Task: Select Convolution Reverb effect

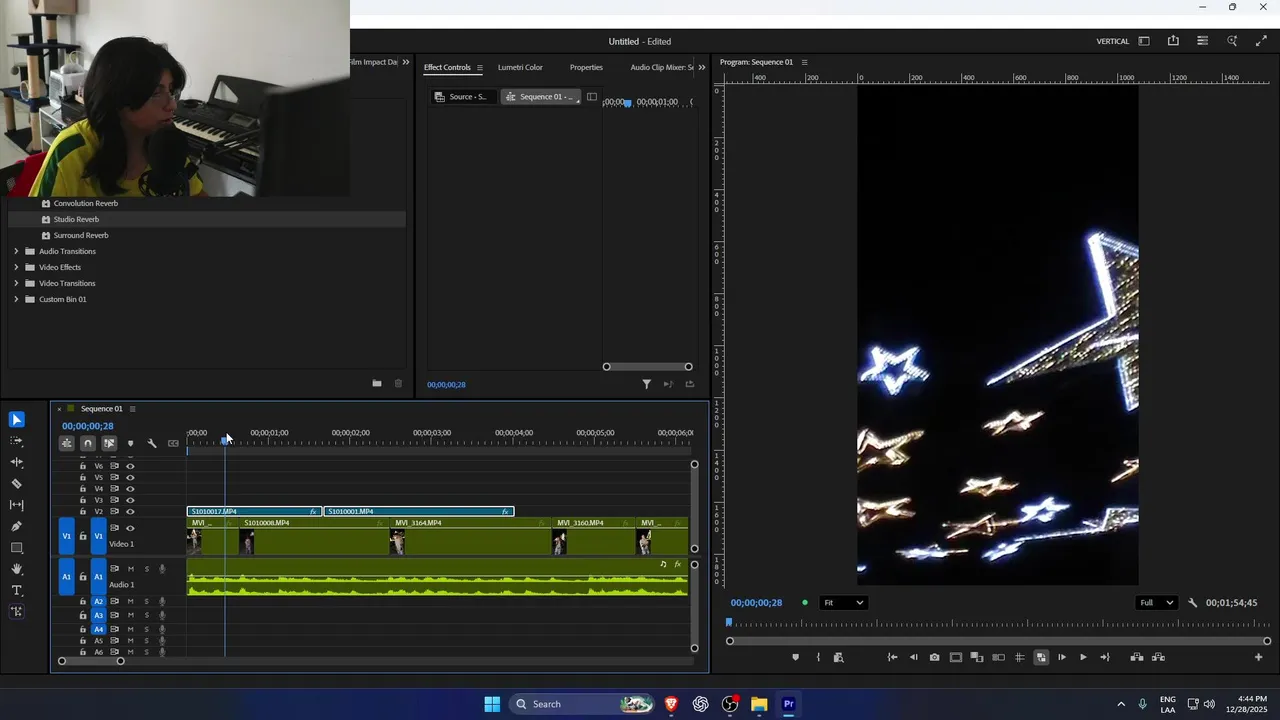Action: coord(86,203)
